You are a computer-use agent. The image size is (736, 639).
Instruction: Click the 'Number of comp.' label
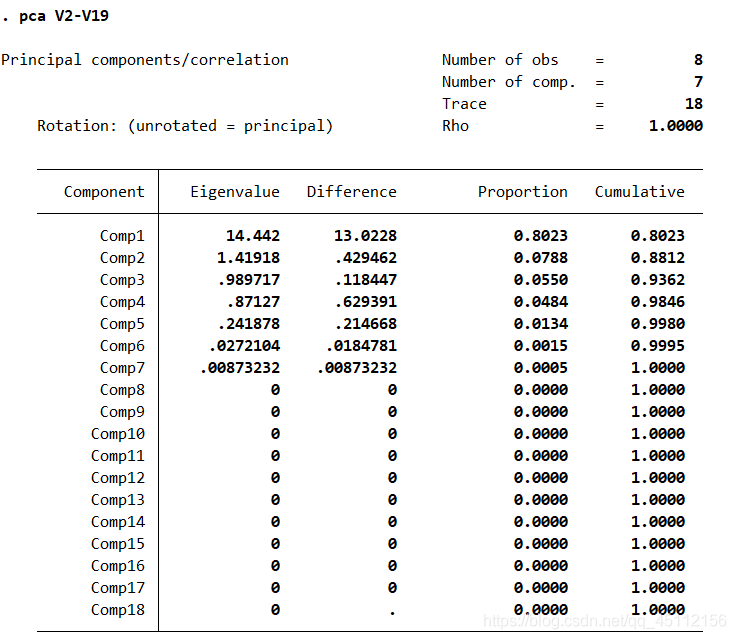pyautogui.click(x=509, y=82)
